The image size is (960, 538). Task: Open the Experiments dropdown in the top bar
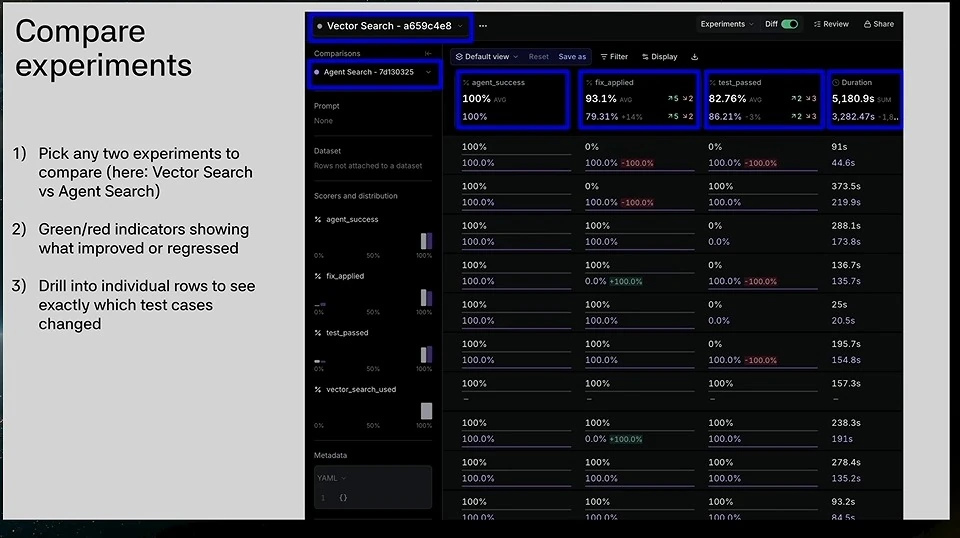tap(727, 24)
